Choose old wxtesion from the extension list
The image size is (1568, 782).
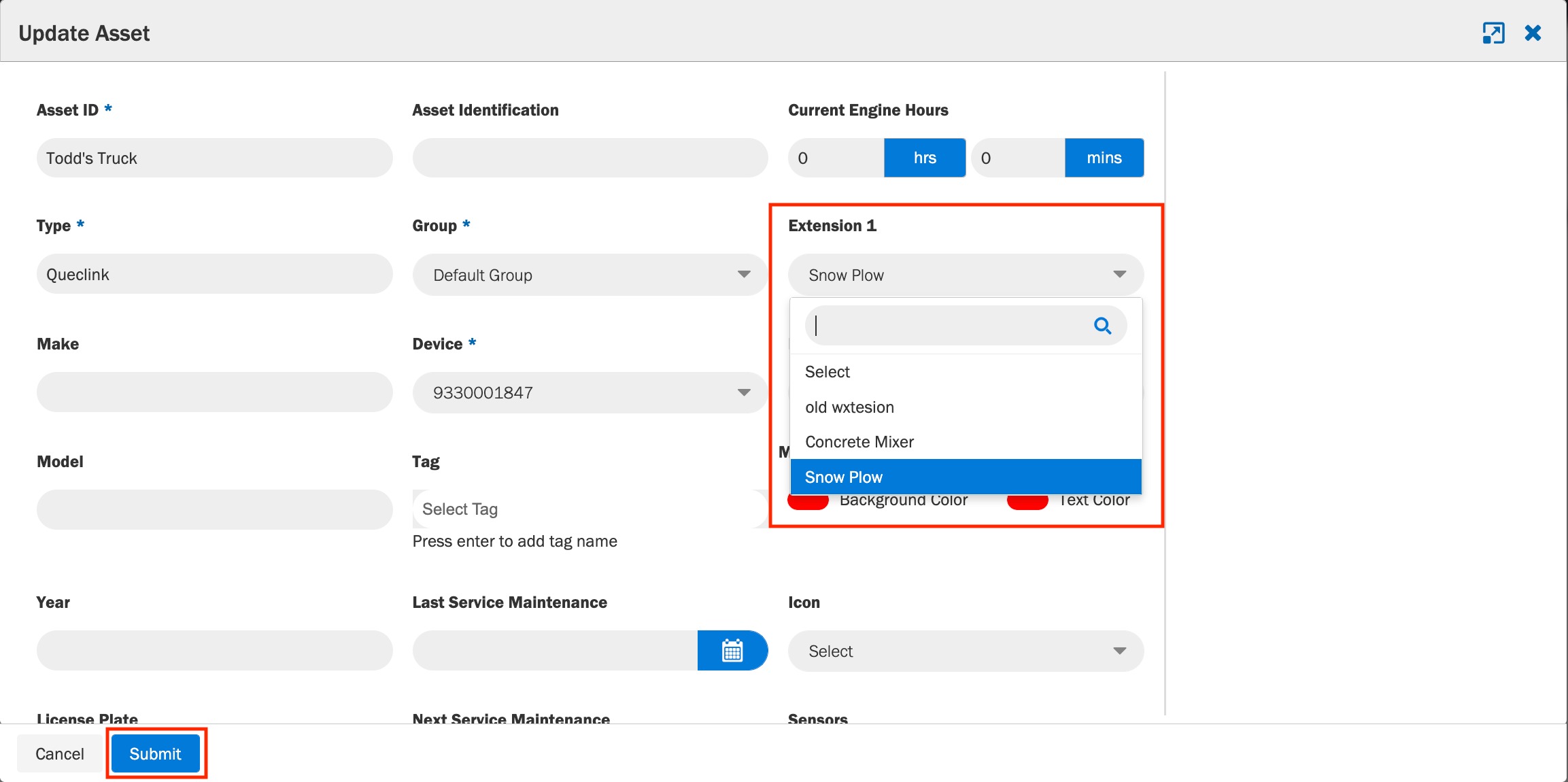point(966,407)
